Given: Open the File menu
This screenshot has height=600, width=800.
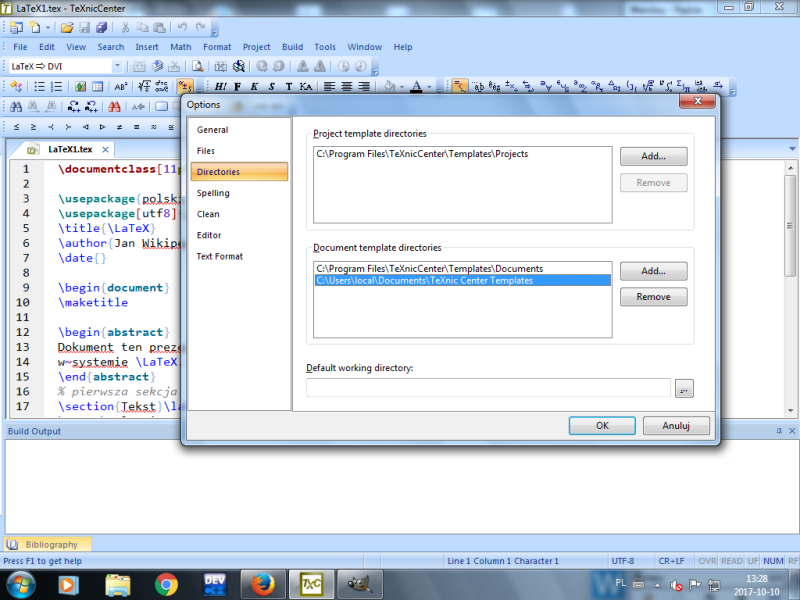Looking at the screenshot, I should [x=20, y=47].
